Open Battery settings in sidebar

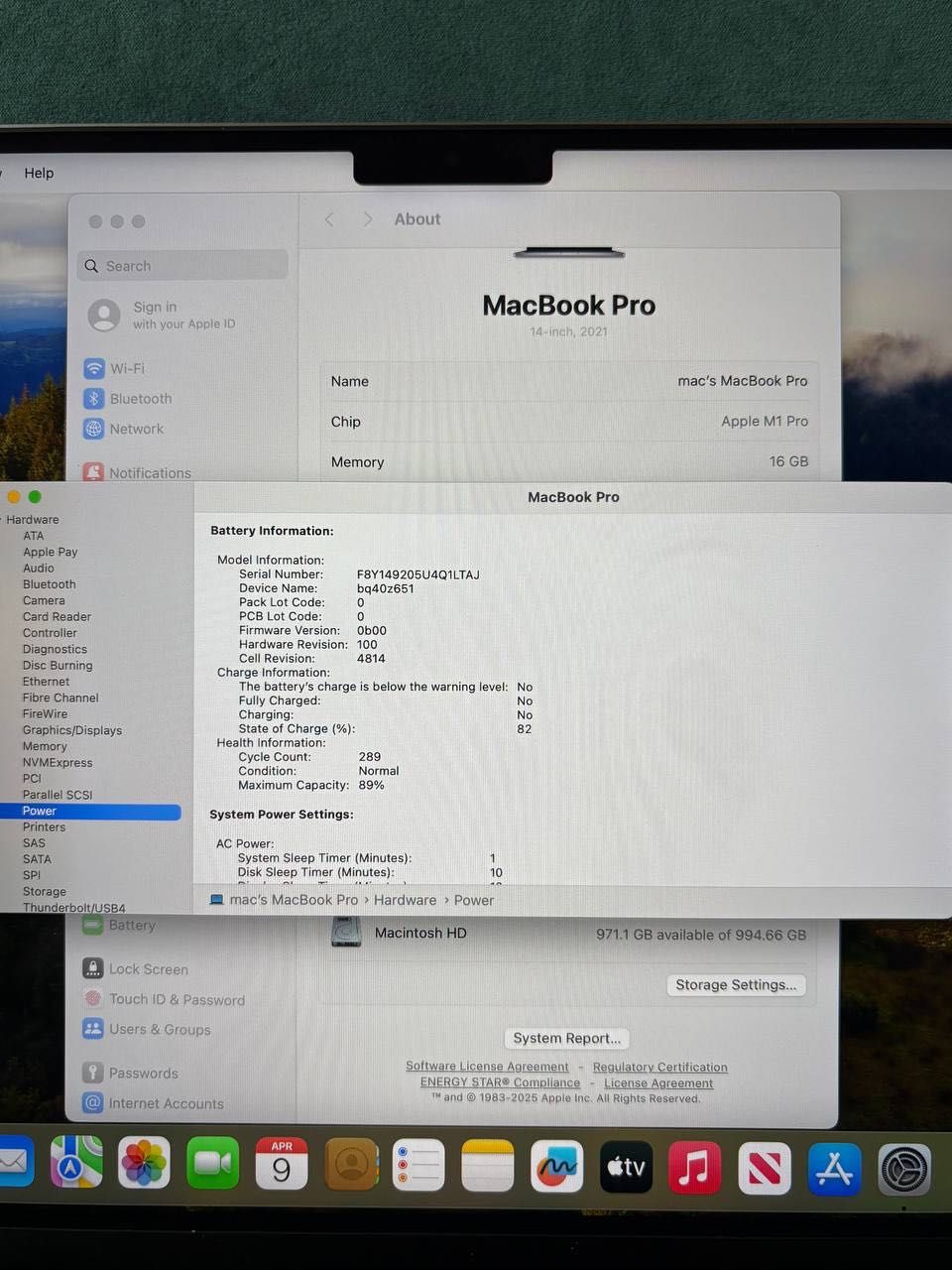[x=119, y=925]
